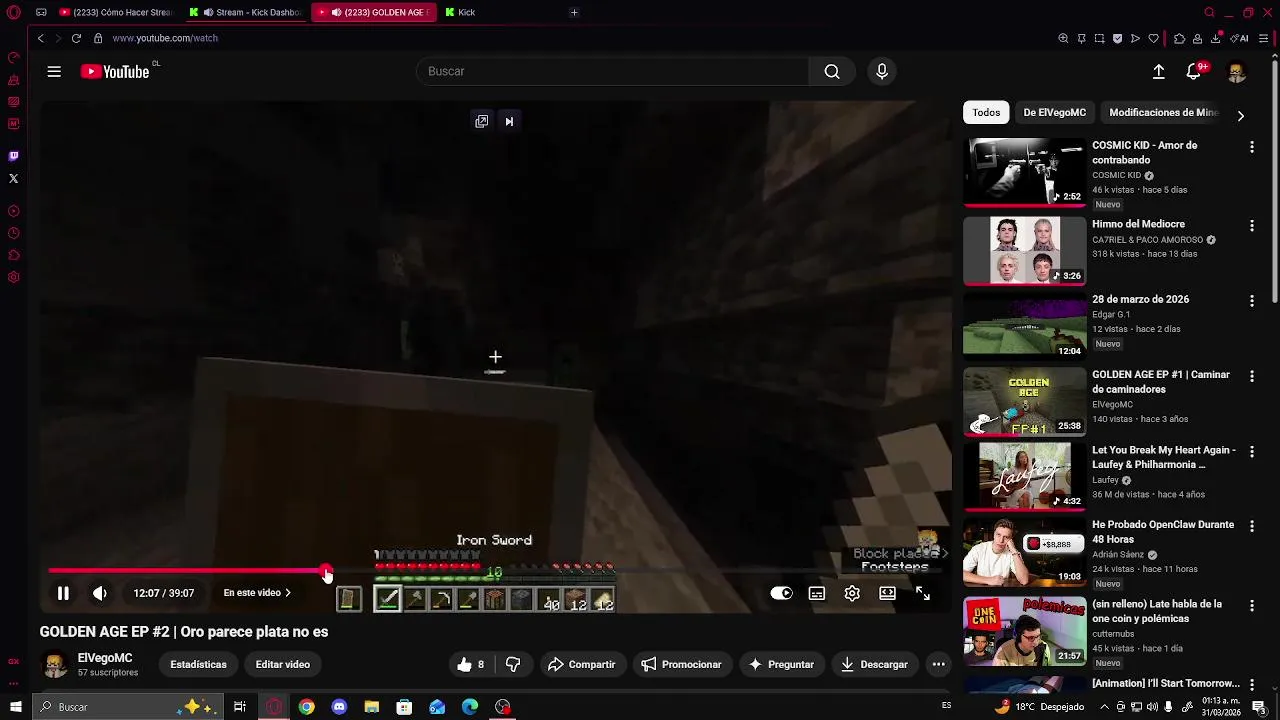1280x720 pixels.
Task: Start voice search with microphone
Action: pyautogui.click(x=881, y=71)
